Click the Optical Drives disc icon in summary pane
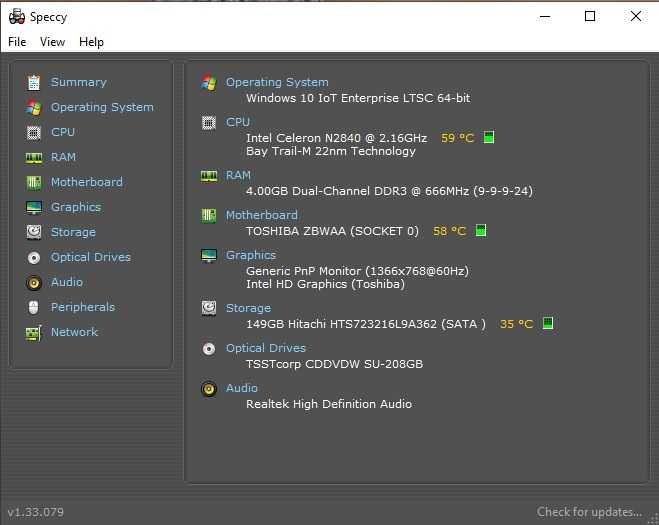 pos(208,349)
